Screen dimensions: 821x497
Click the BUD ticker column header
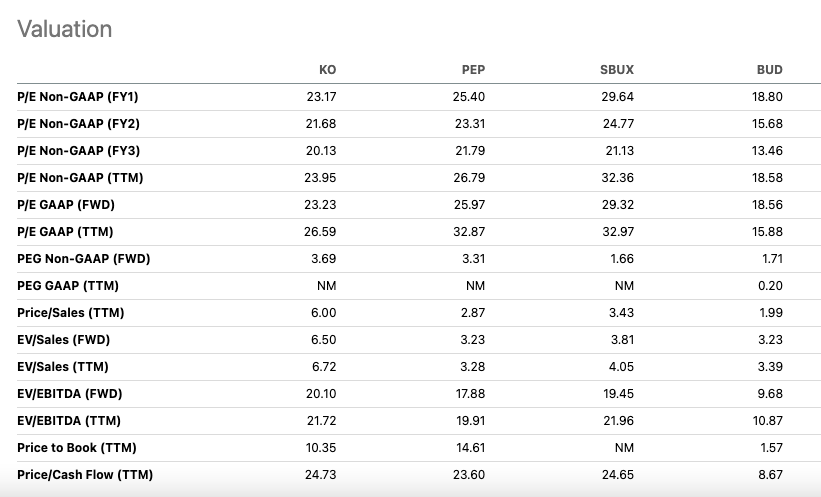pyautogui.click(x=769, y=70)
